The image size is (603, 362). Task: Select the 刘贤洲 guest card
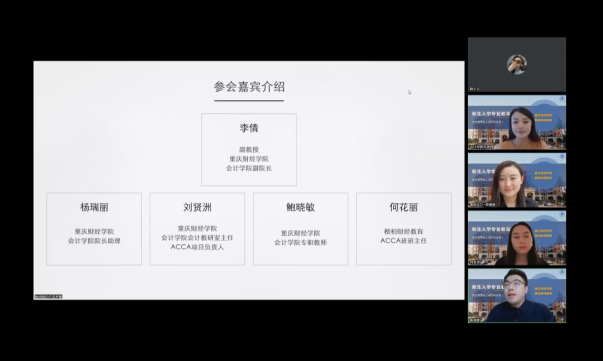point(197,229)
